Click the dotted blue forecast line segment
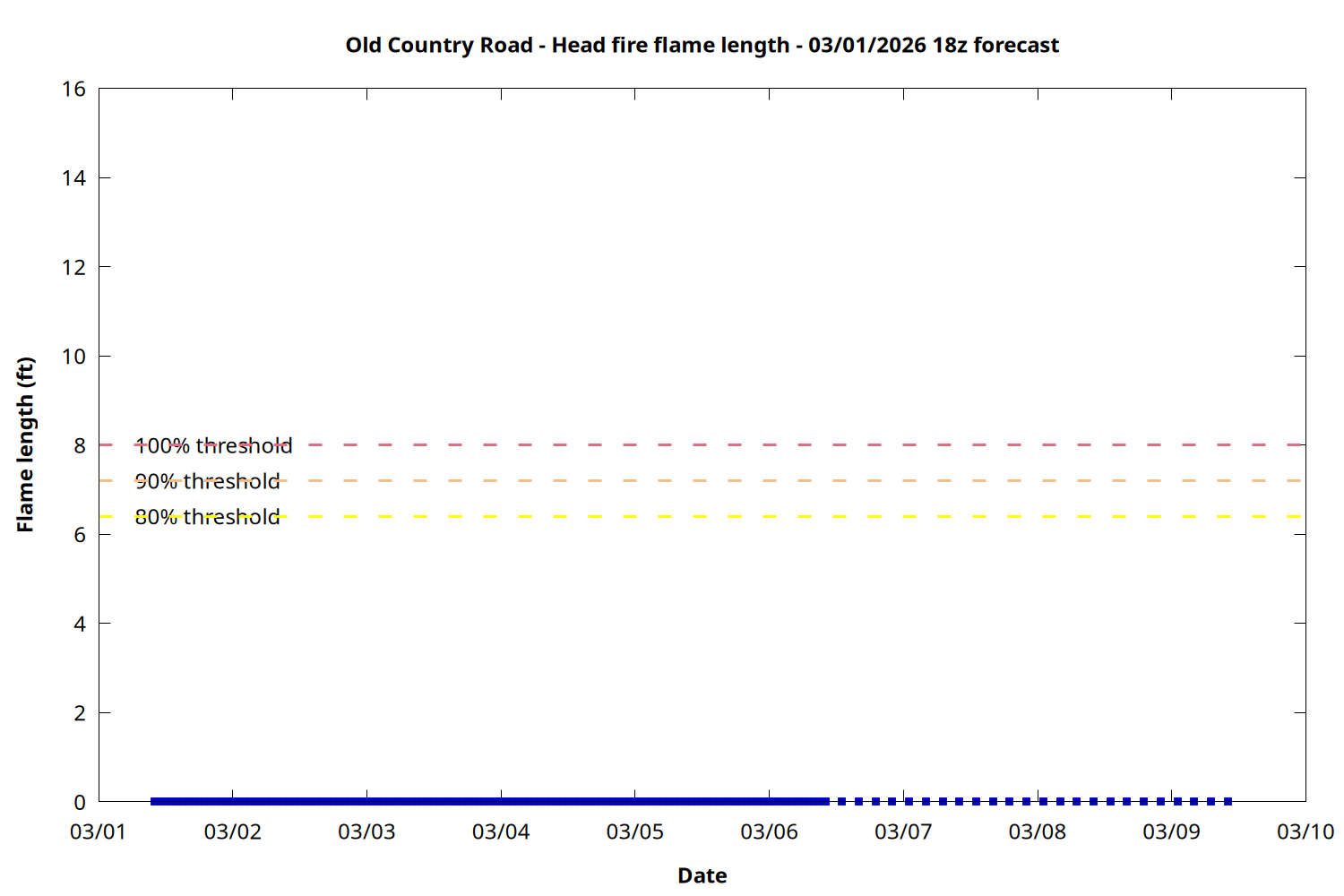 pos(1026,801)
